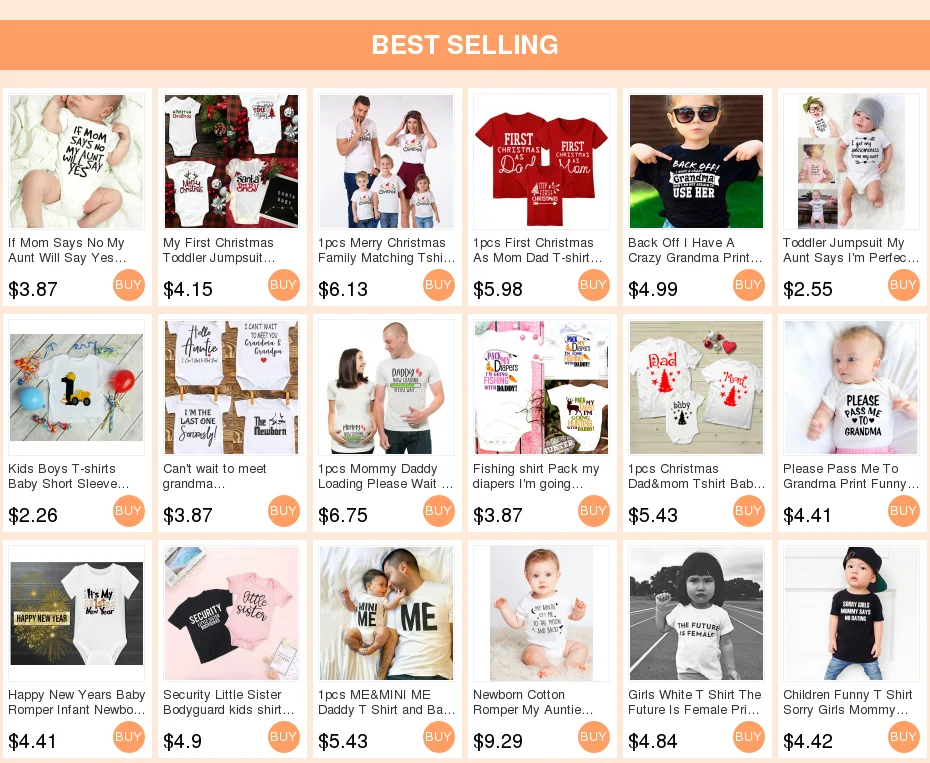This screenshot has height=763, width=930.
Task: Open the Can't wait to meet grandma link
Action: pyautogui.click(x=215, y=476)
